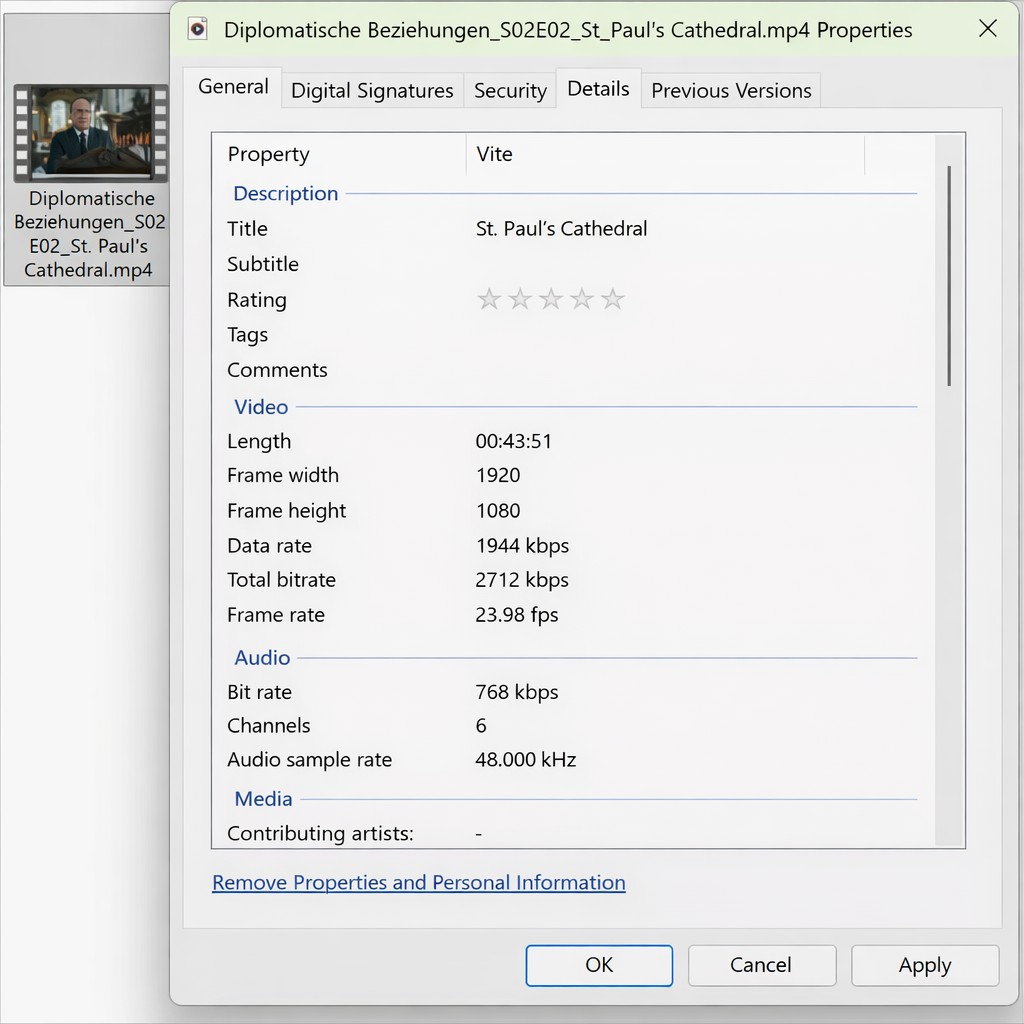1024x1024 pixels.
Task: Rate the video three stars
Action: tap(552, 298)
